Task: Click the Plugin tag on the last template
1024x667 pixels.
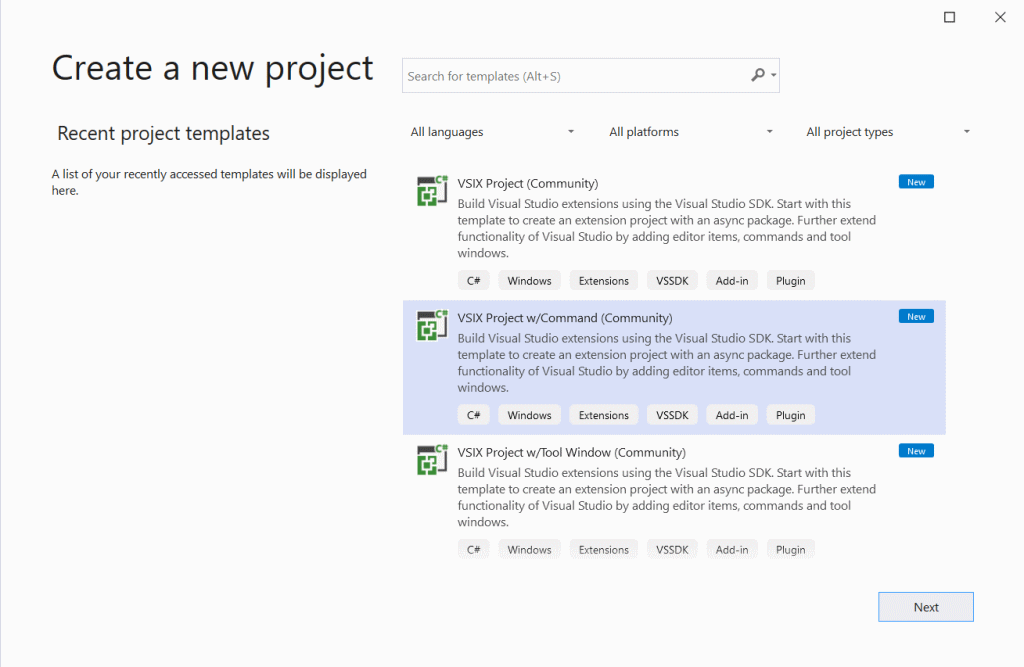Action: click(790, 548)
